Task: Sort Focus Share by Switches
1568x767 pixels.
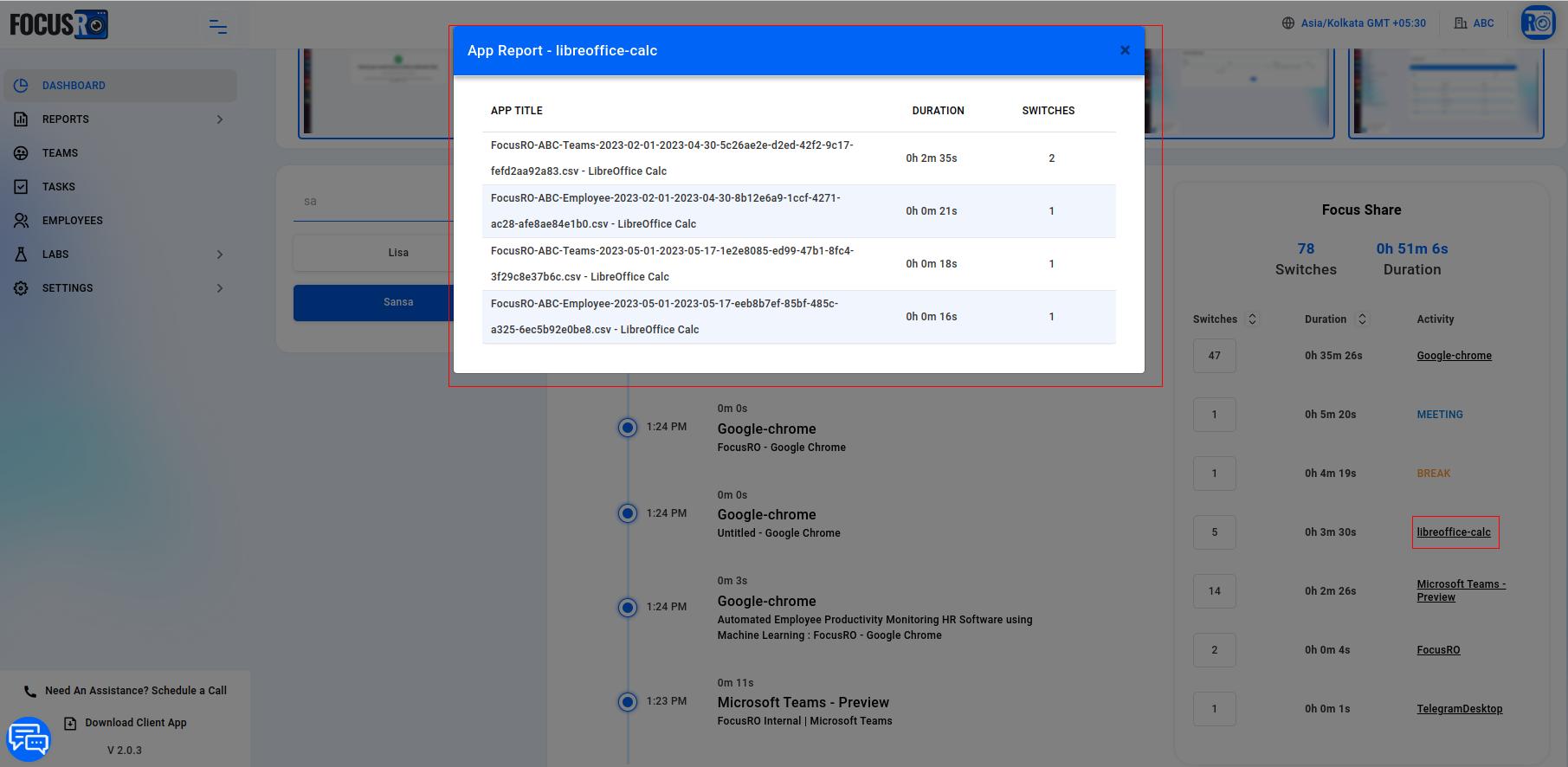Action: tap(1252, 319)
